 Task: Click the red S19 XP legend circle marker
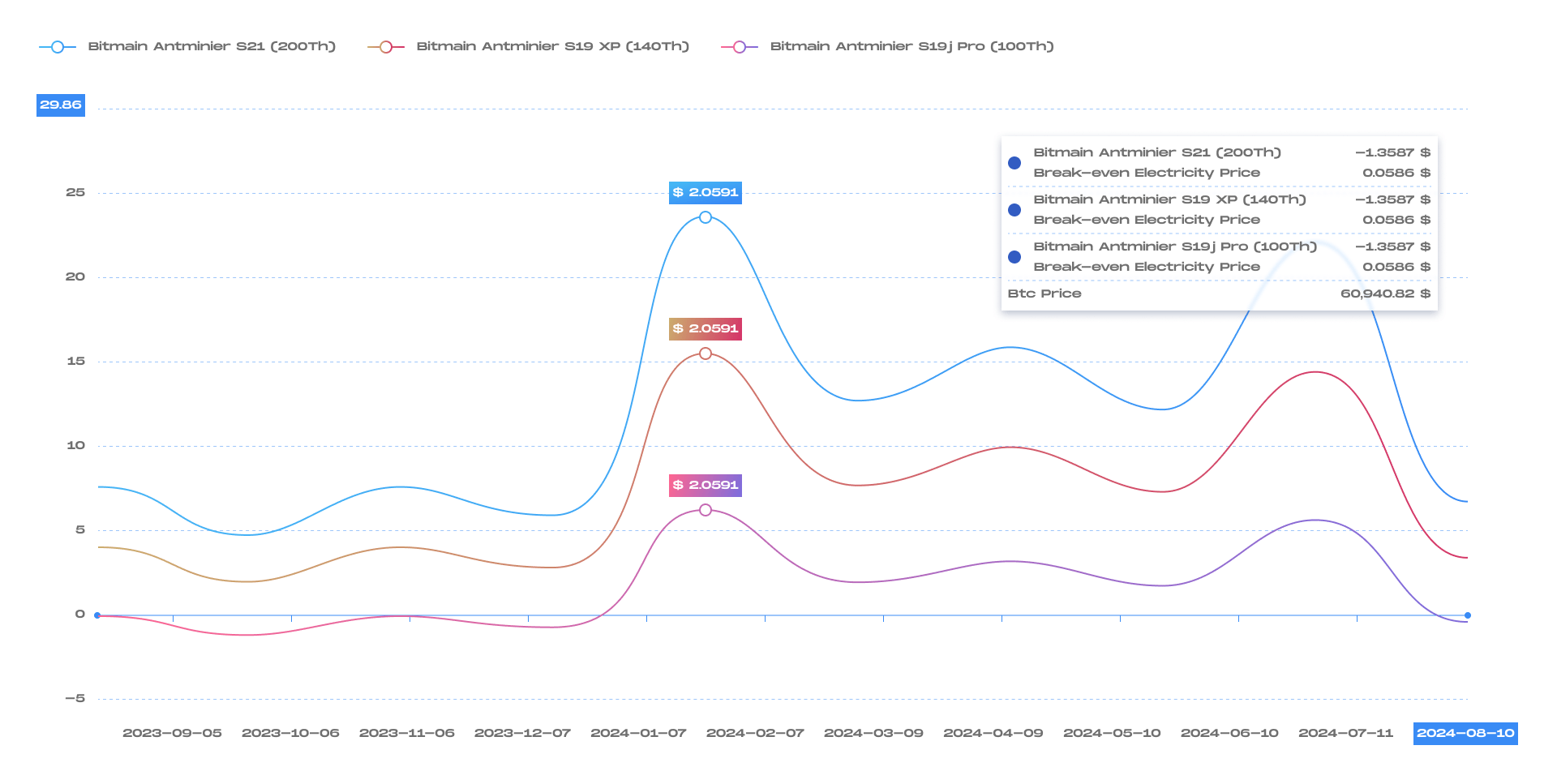click(386, 47)
